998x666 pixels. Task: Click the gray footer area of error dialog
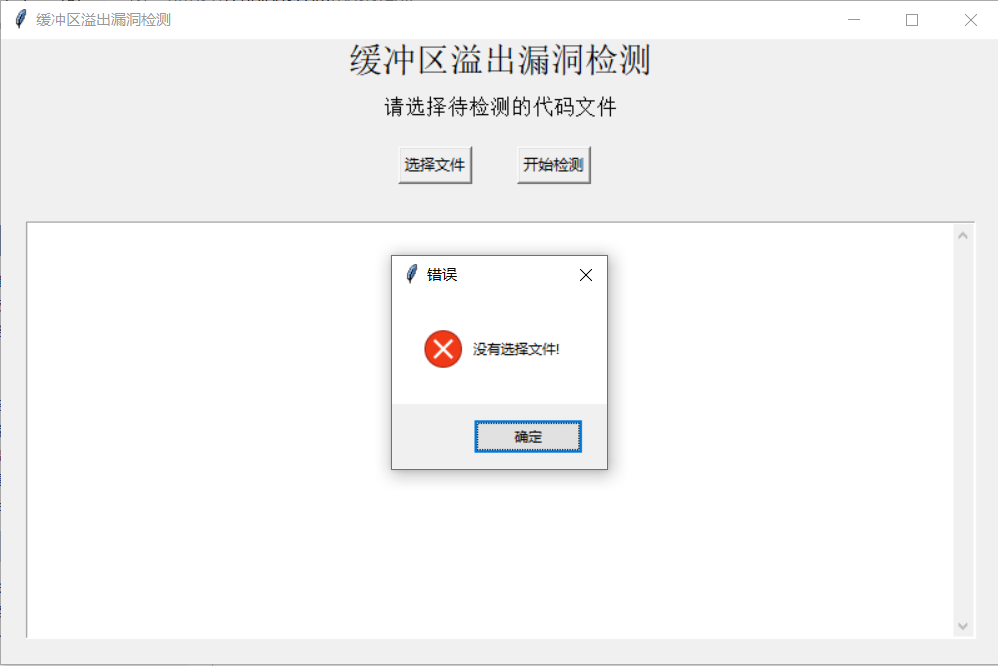(433, 437)
